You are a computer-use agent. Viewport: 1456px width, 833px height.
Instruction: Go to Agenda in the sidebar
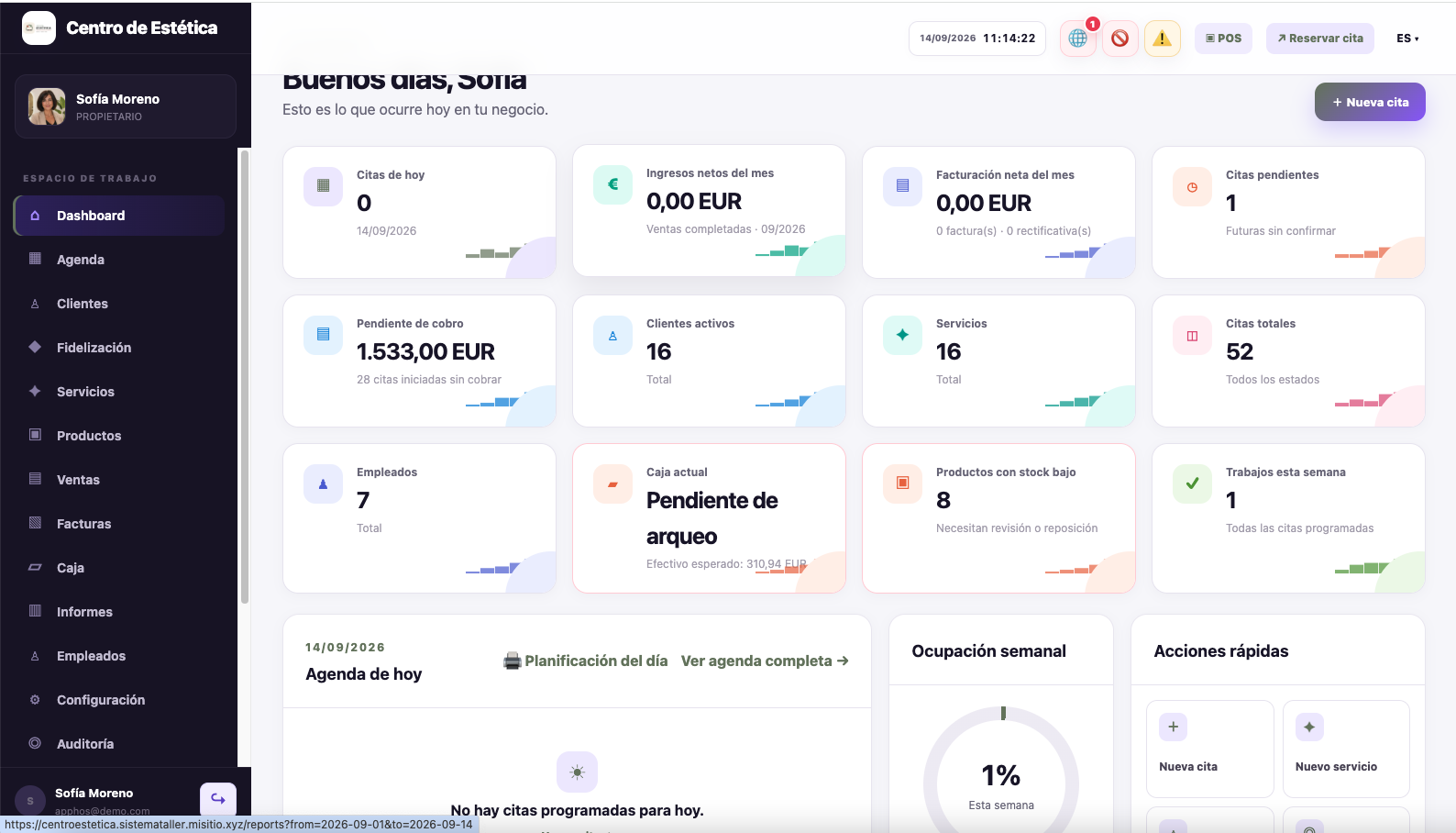pos(119,260)
